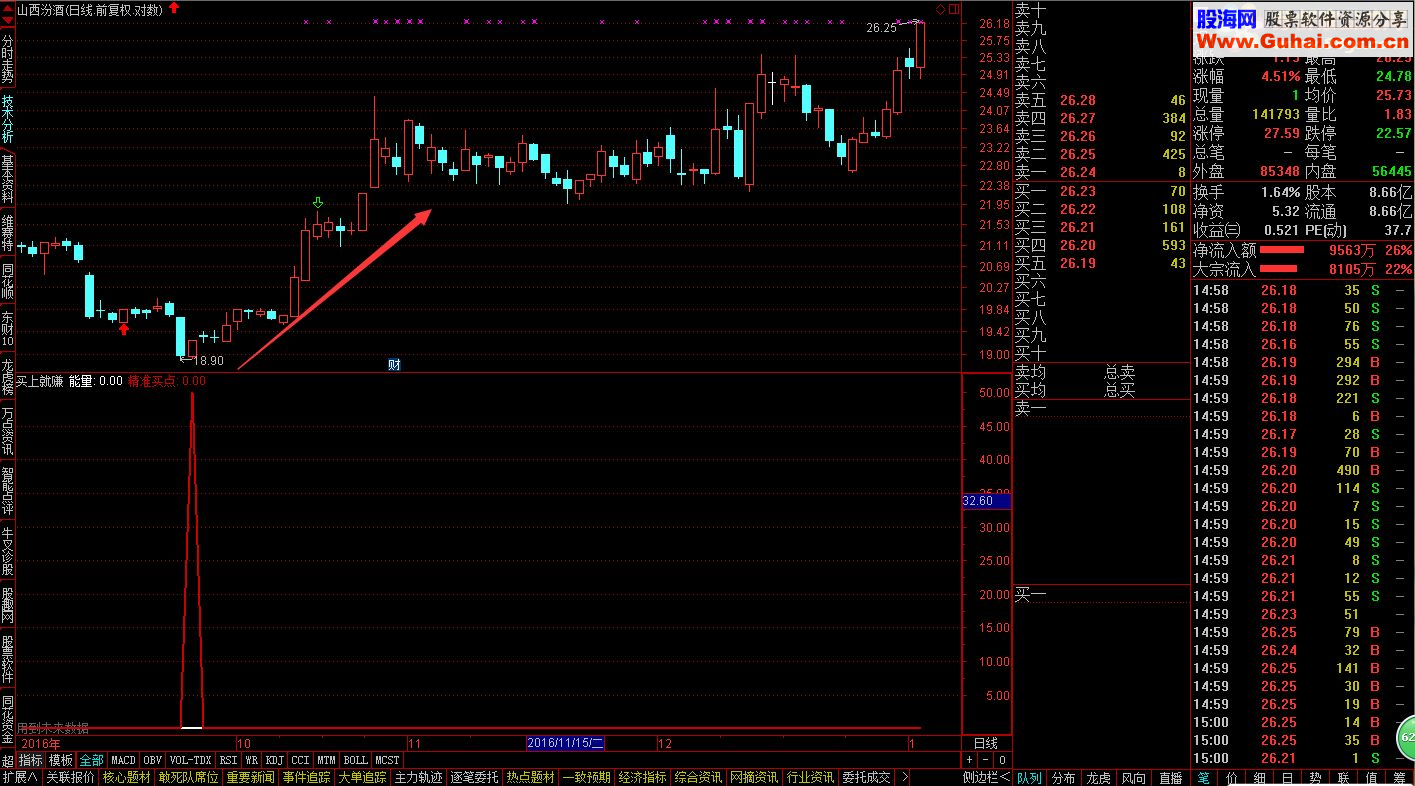Select the 价 tab

point(1231,778)
